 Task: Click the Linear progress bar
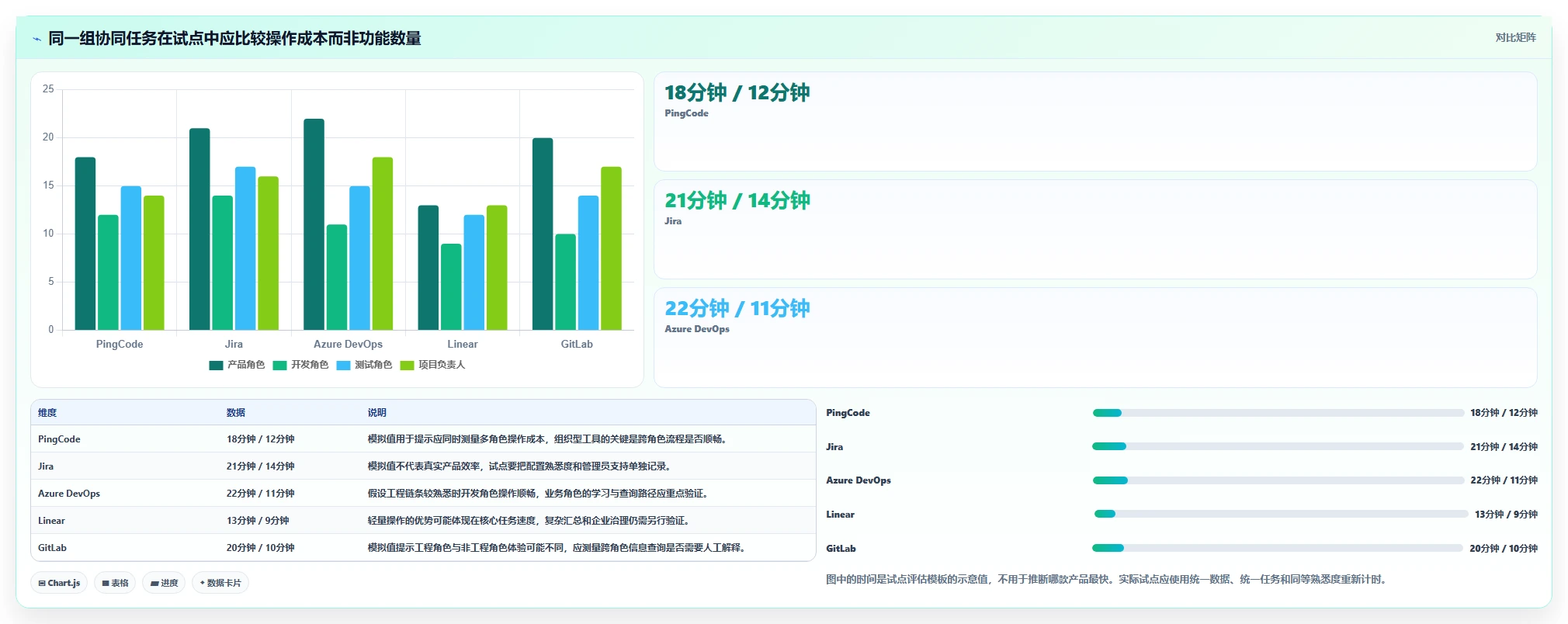[1281, 514]
